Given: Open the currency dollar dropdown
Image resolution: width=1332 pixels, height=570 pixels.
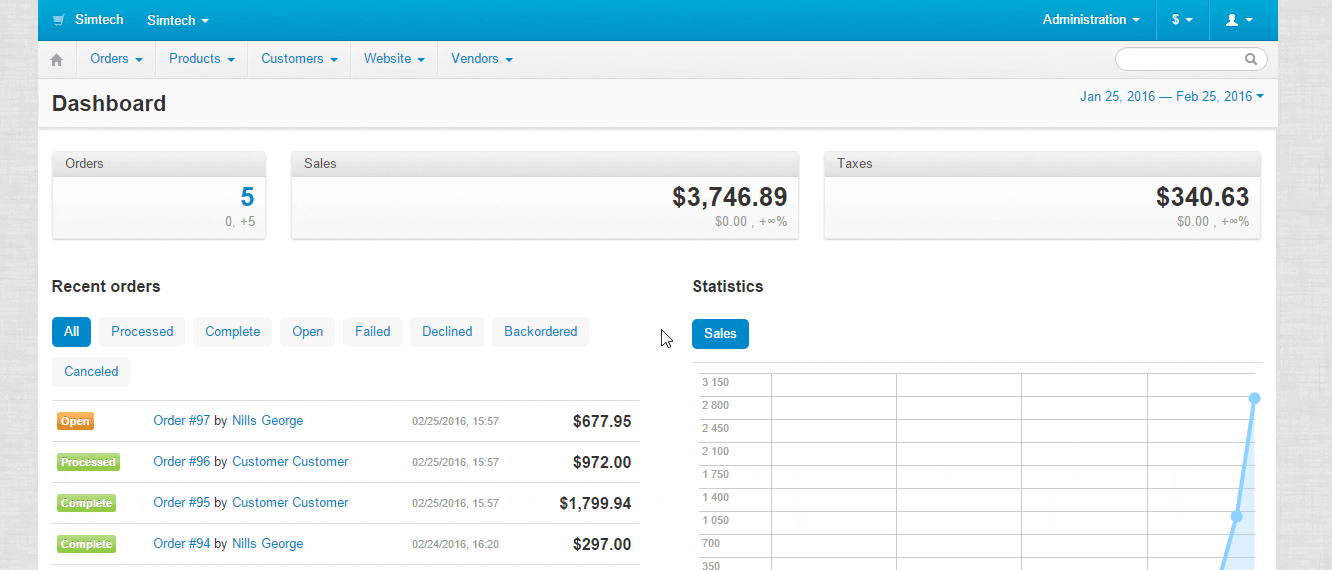Looking at the screenshot, I should click(1182, 20).
